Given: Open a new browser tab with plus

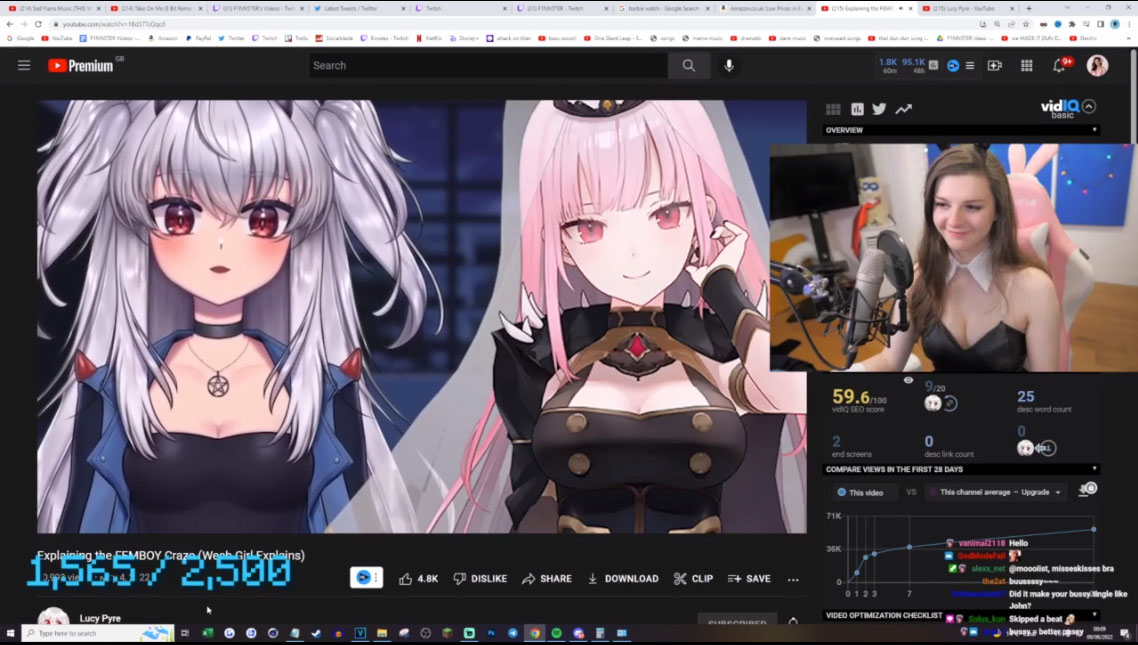Looking at the screenshot, I should click(1028, 9).
